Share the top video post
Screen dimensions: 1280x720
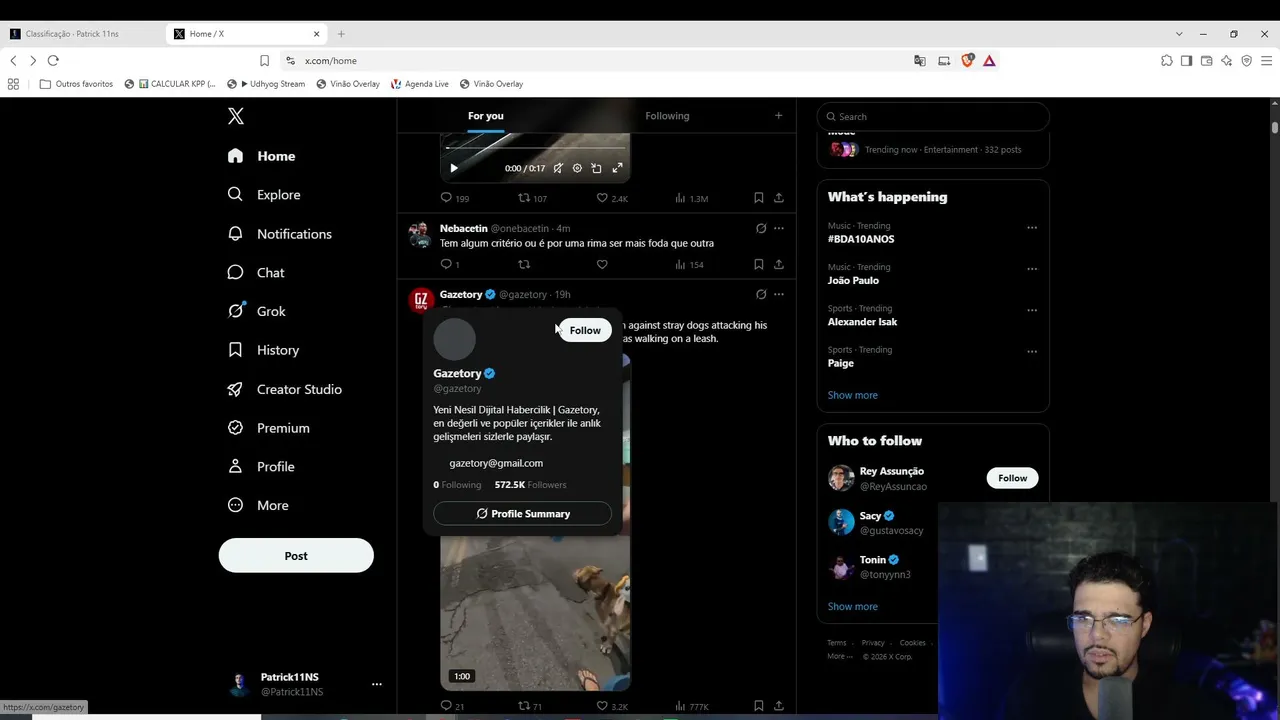779,198
